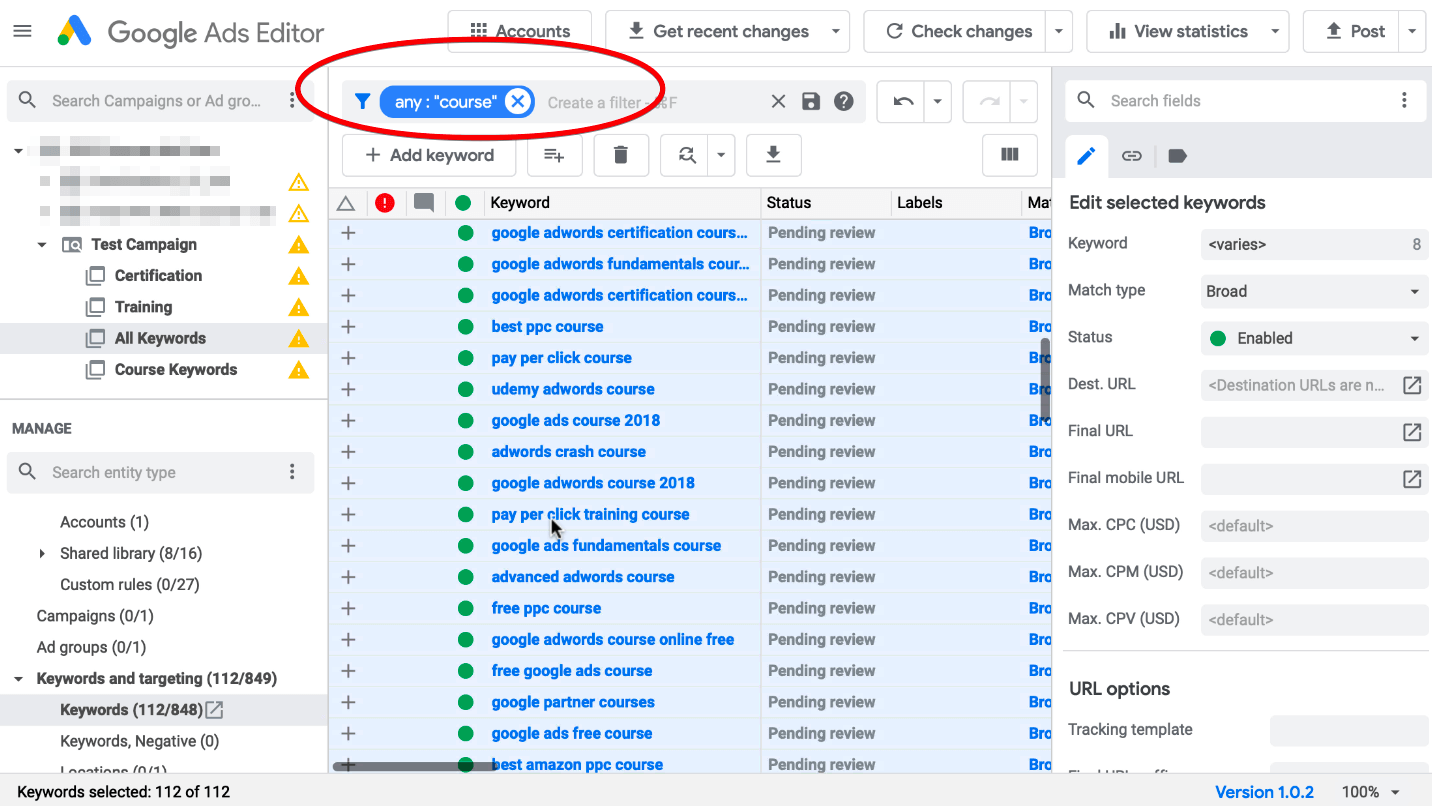
Task: Click the Accounts button
Action: [x=520, y=31]
